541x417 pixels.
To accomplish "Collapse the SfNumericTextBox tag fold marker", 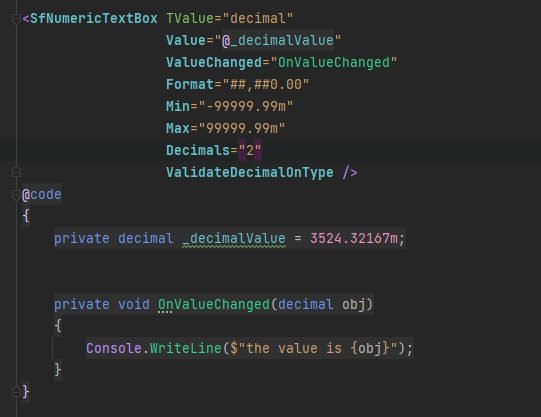I will click(16, 18).
